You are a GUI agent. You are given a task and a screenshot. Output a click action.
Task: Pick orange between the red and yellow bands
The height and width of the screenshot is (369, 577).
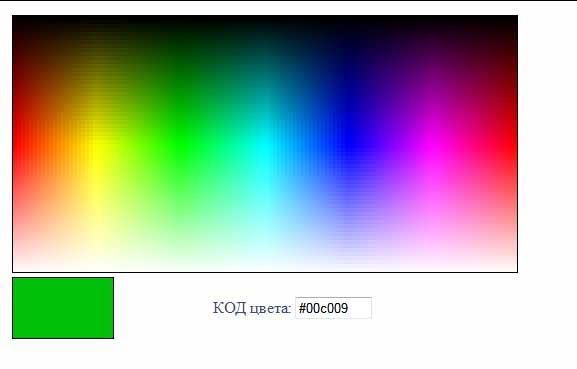(55, 147)
